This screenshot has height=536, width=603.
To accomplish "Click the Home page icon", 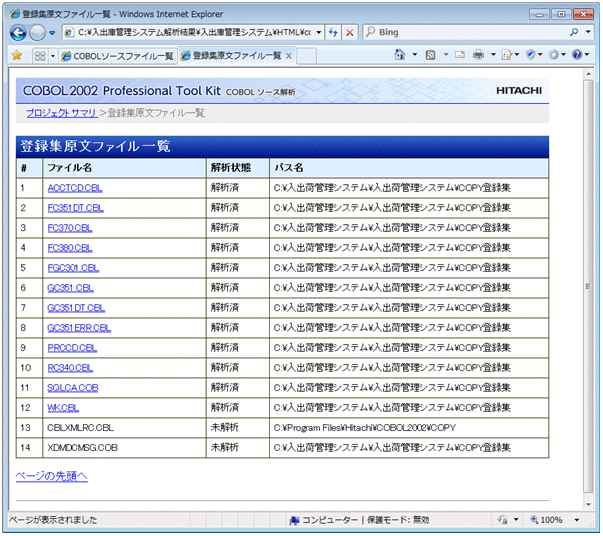I will [400, 55].
